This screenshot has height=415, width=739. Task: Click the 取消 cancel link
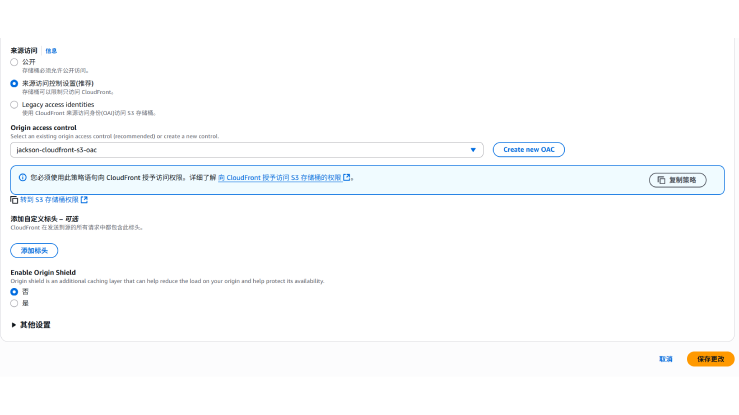pyautogui.click(x=665, y=358)
